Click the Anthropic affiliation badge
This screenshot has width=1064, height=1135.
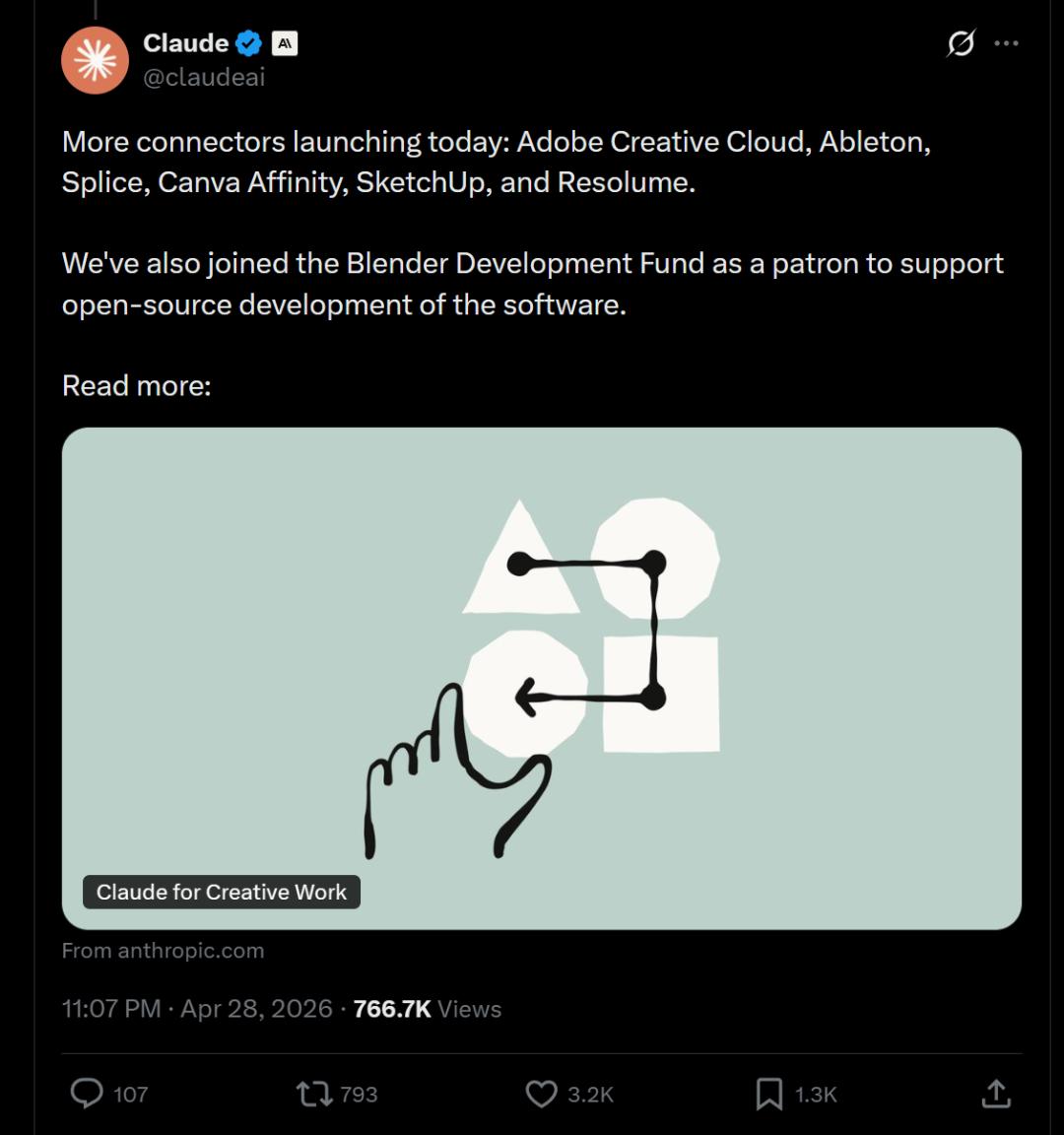pyautogui.click(x=285, y=43)
